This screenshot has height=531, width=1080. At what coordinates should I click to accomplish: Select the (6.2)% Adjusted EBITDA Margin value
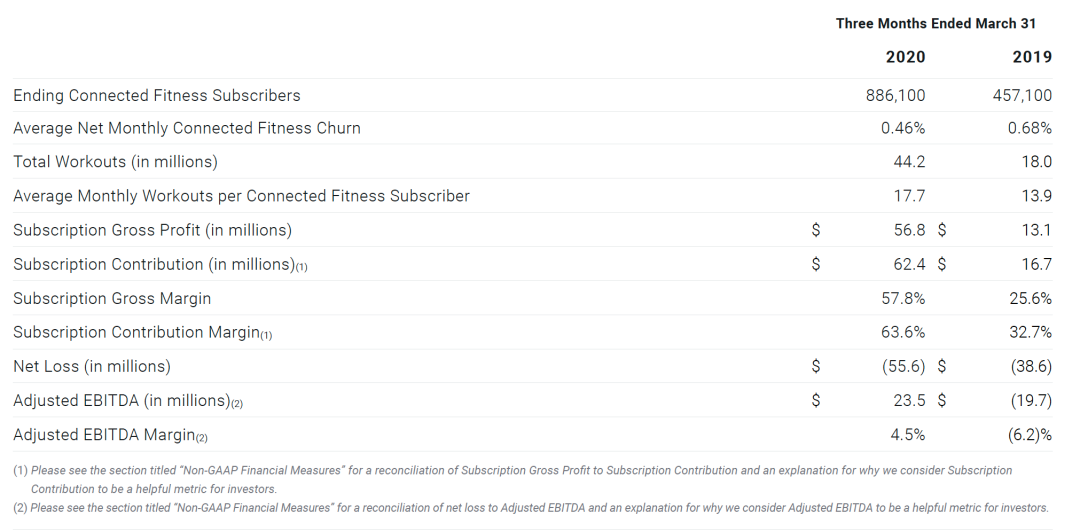(1030, 435)
